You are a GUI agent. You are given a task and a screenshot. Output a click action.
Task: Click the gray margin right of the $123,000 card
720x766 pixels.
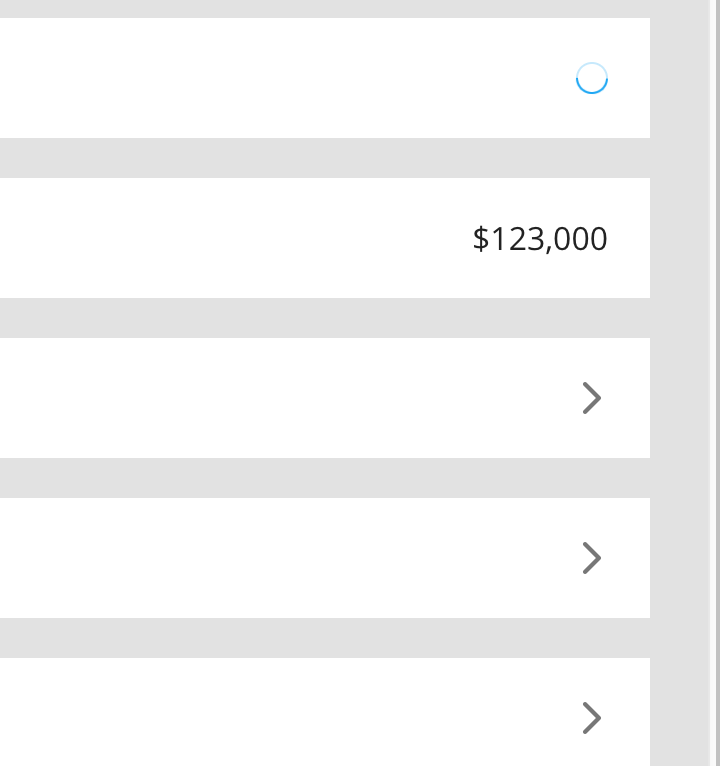tap(678, 238)
